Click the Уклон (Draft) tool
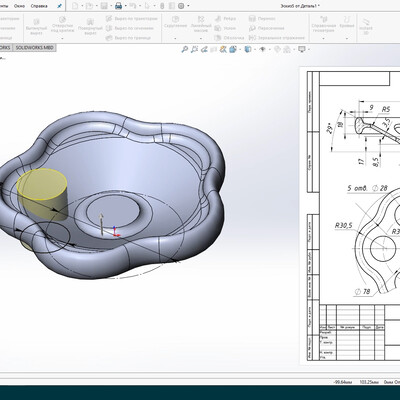Screen dimensions: 400x400 225,28
